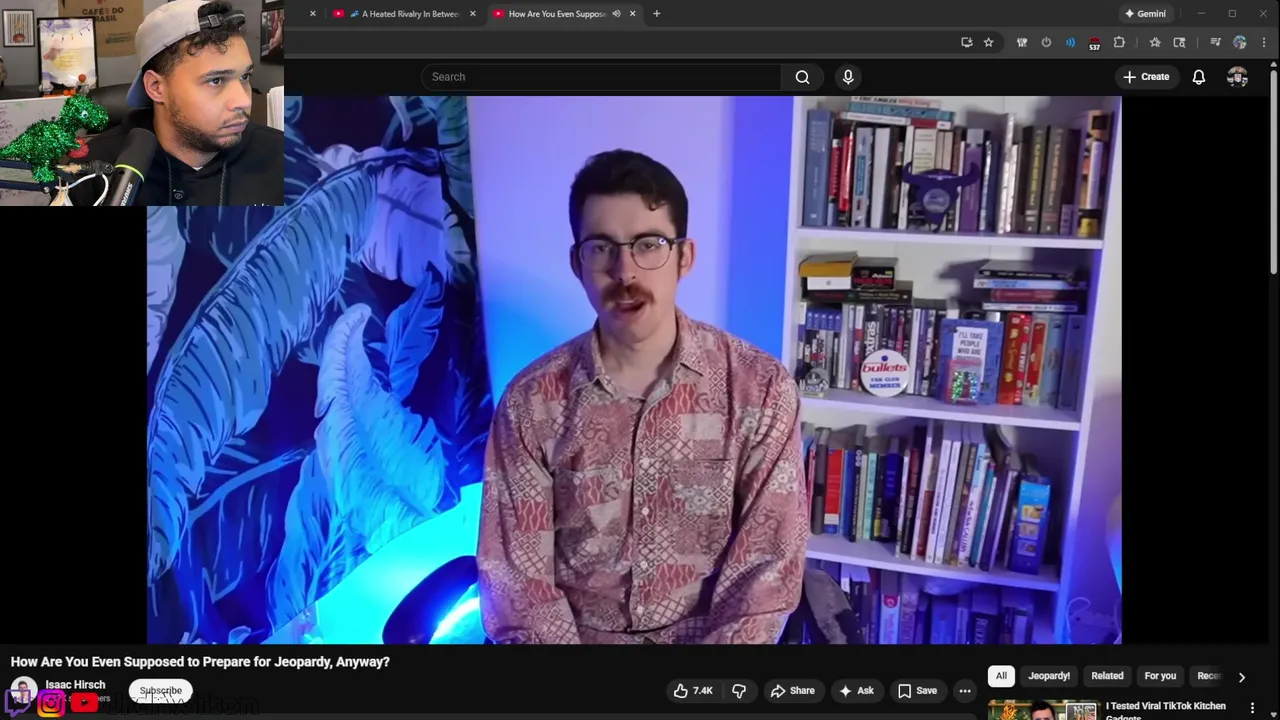Click the power button extension icon
1280x720 pixels.
click(x=1046, y=43)
